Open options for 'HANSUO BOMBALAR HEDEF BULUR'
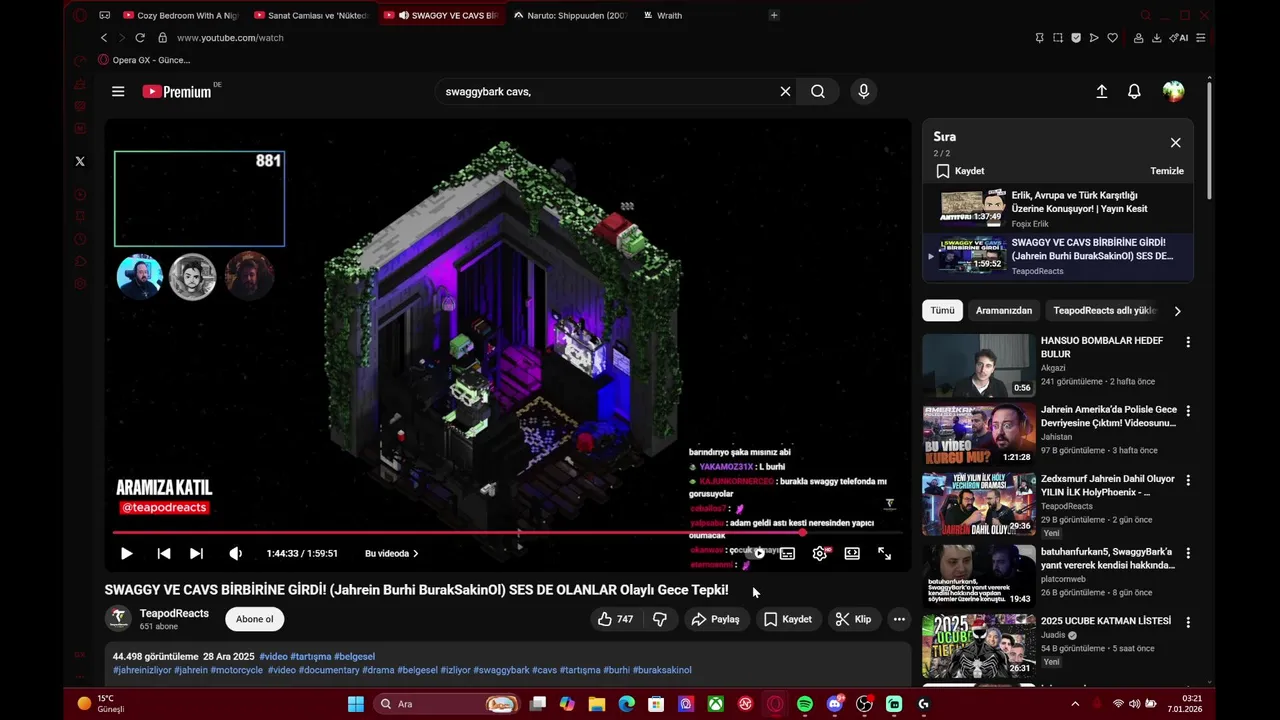Image resolution: width=1280 pixels, height=720 pixels. (x=1188, y=342)
